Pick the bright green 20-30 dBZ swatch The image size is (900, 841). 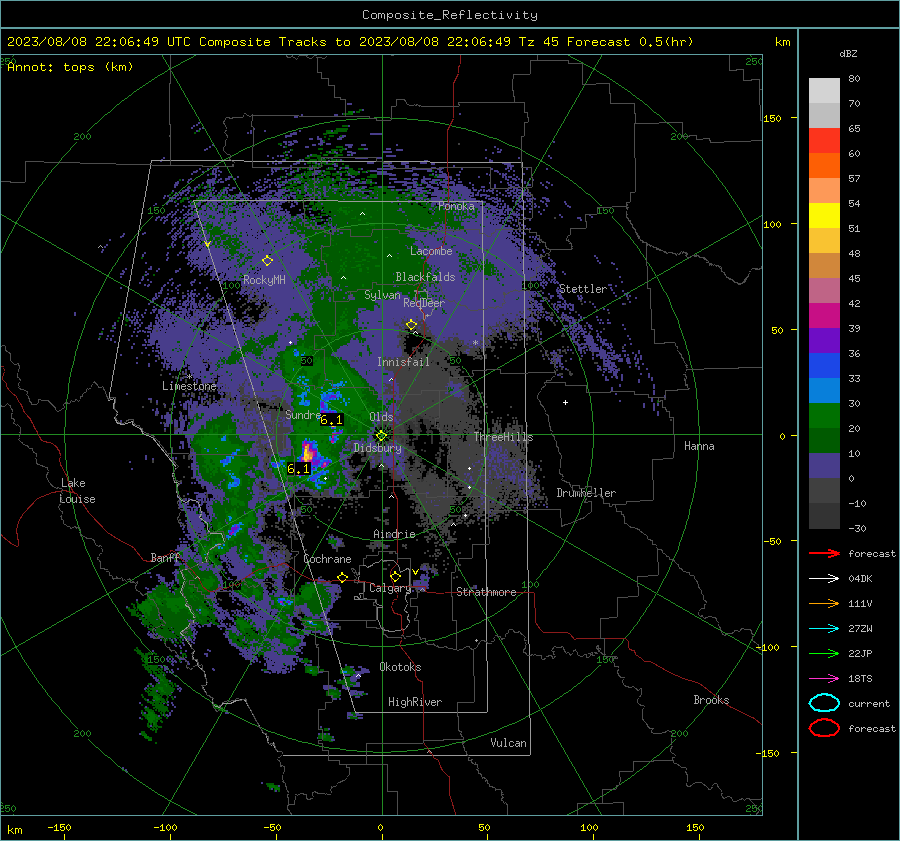pyautogui.click(x=824, y=416)
